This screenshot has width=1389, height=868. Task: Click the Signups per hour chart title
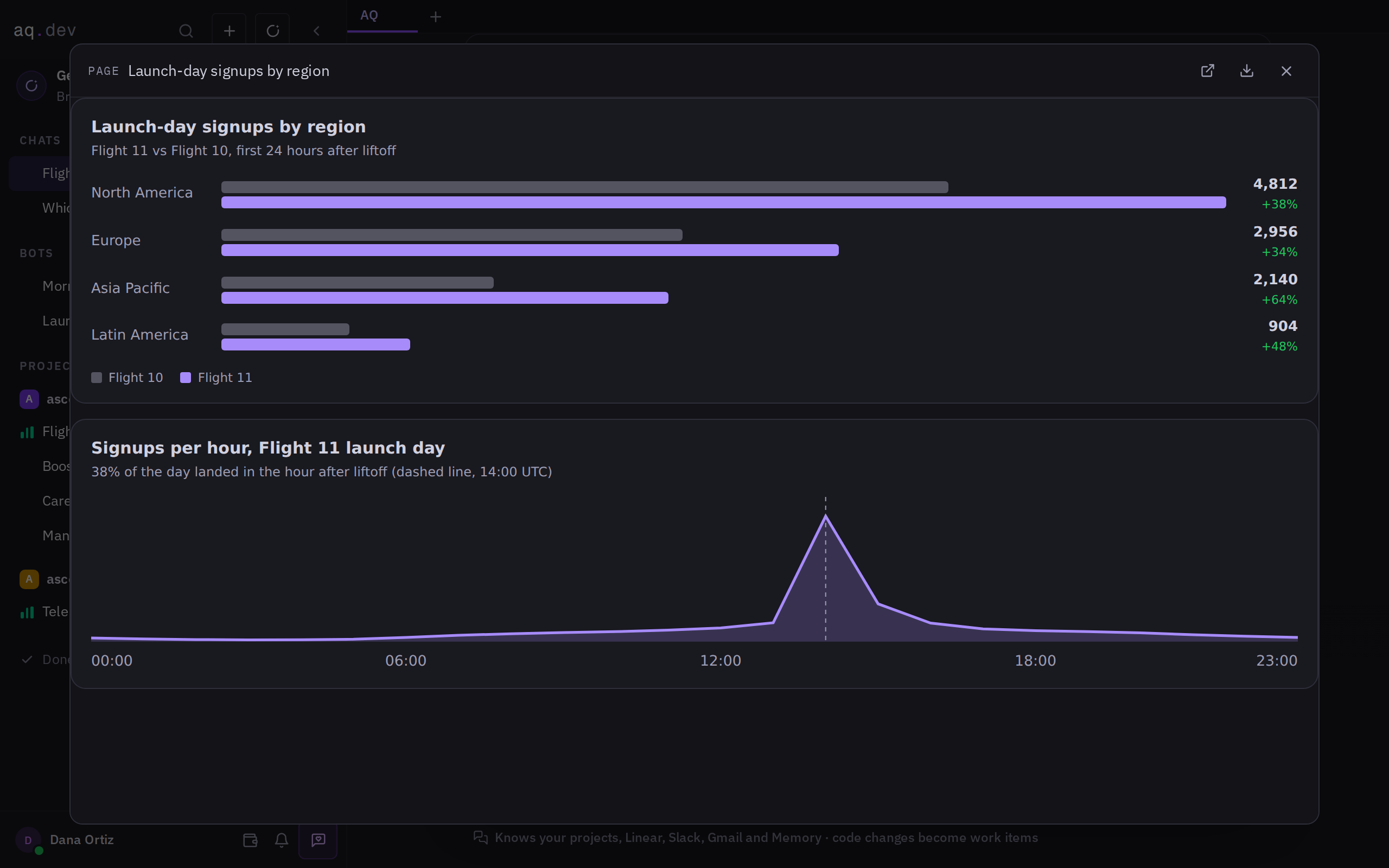[x=268, y=448]
